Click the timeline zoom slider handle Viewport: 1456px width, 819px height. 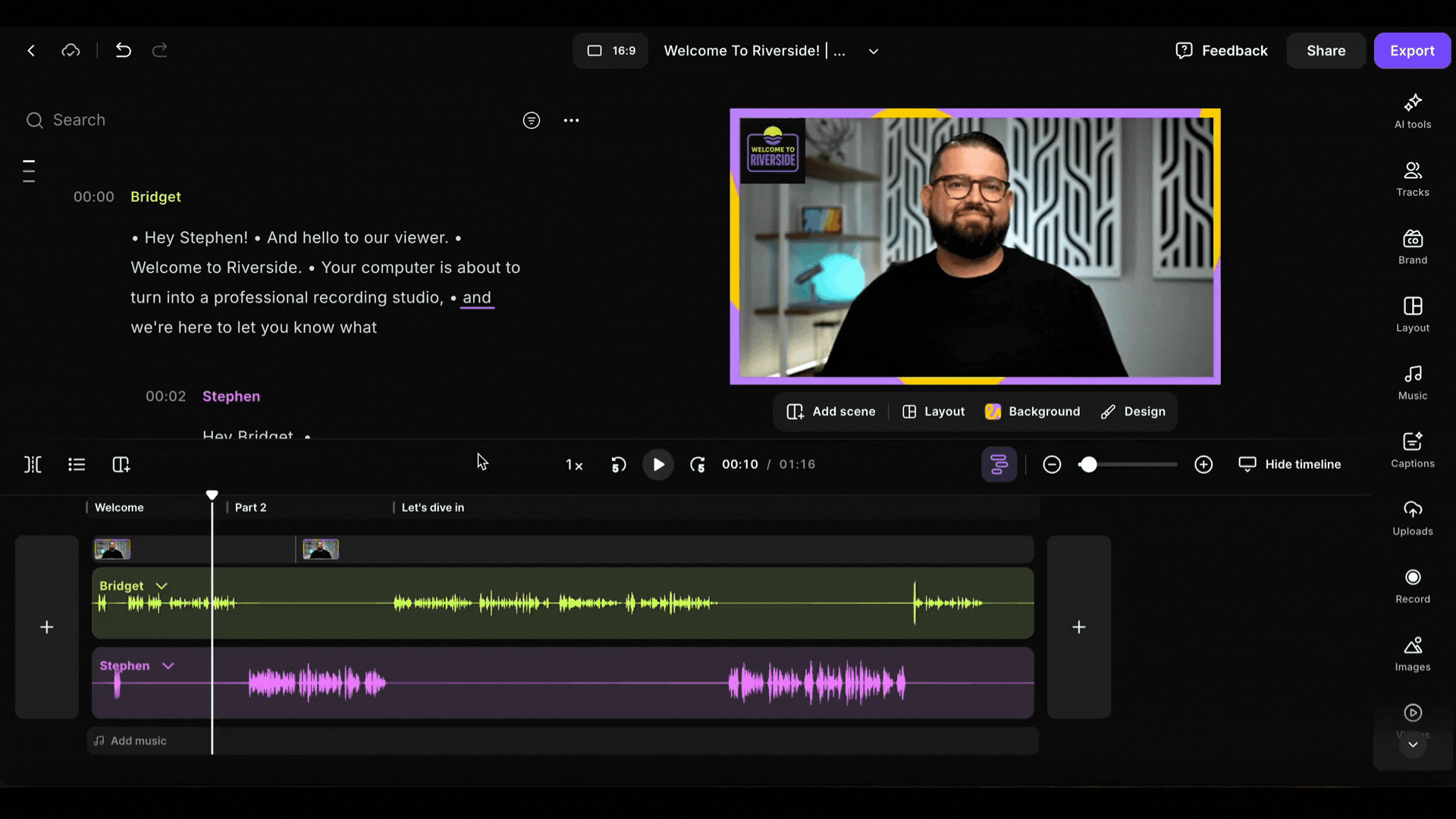pyautogui.click(x=1088, y=464)
